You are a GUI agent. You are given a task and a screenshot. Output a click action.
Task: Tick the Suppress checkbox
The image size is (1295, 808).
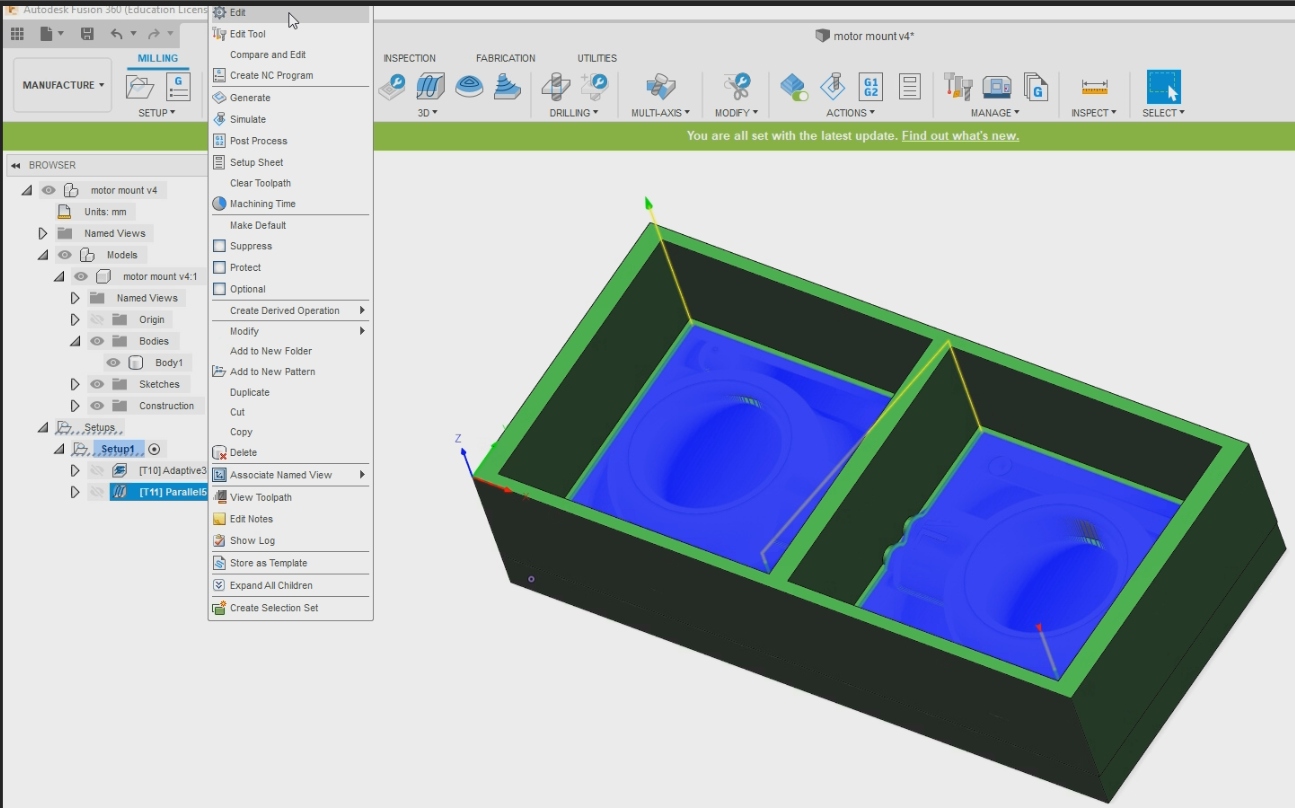pos(220,246)
